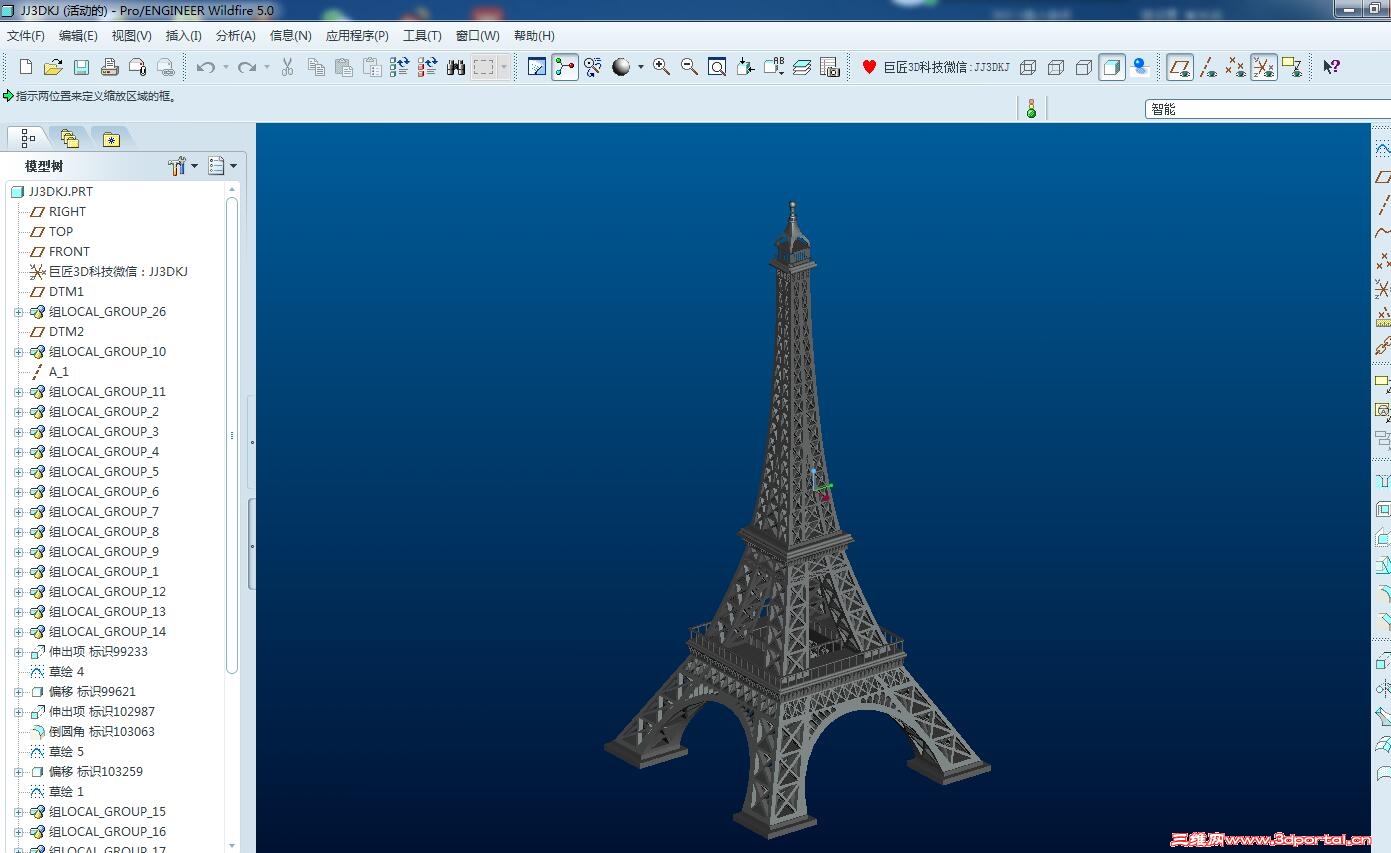
Task: Toggle annotation element display
Action: [1292, 67]
